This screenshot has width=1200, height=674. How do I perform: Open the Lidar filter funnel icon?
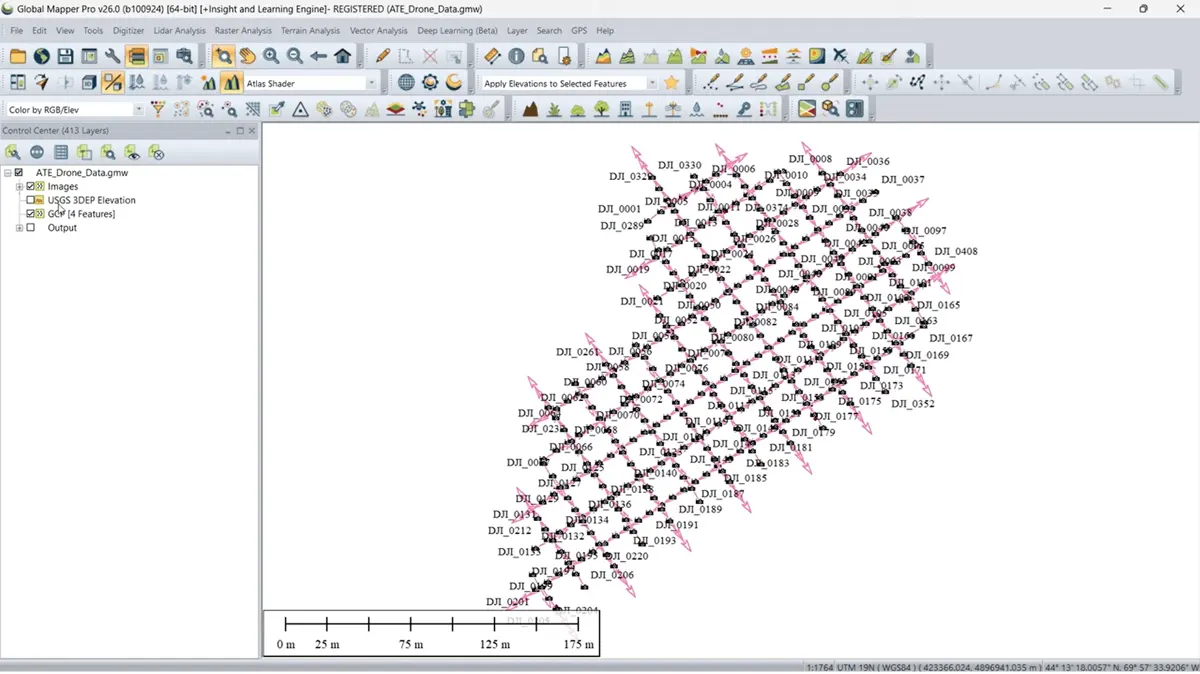(158, 109)
